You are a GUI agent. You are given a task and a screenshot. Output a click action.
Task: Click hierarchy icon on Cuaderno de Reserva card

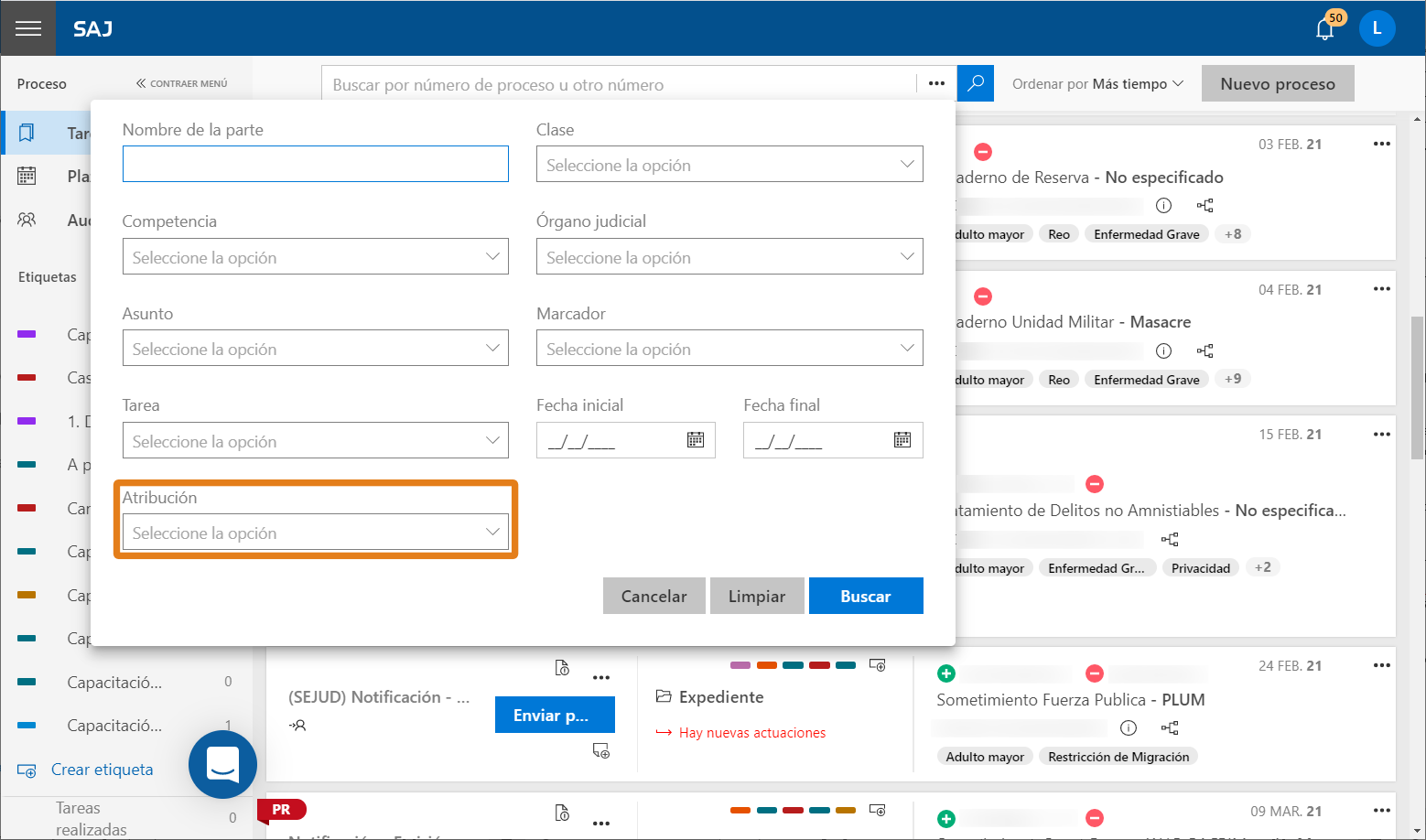coord(1205,205)
